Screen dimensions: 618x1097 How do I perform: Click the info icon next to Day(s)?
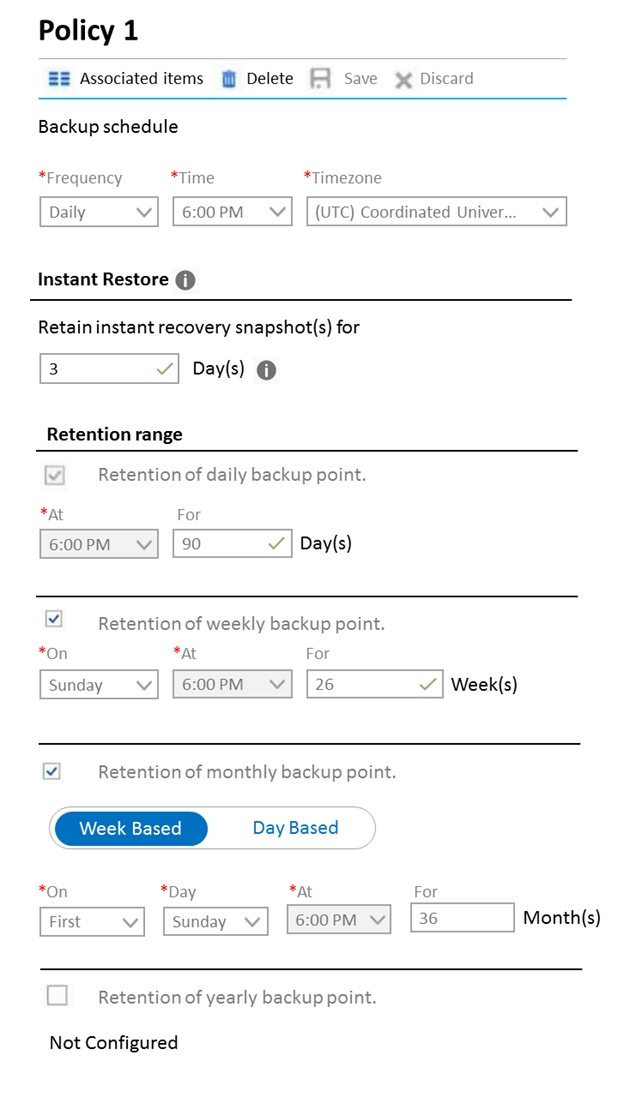click(x=266, y=370)
